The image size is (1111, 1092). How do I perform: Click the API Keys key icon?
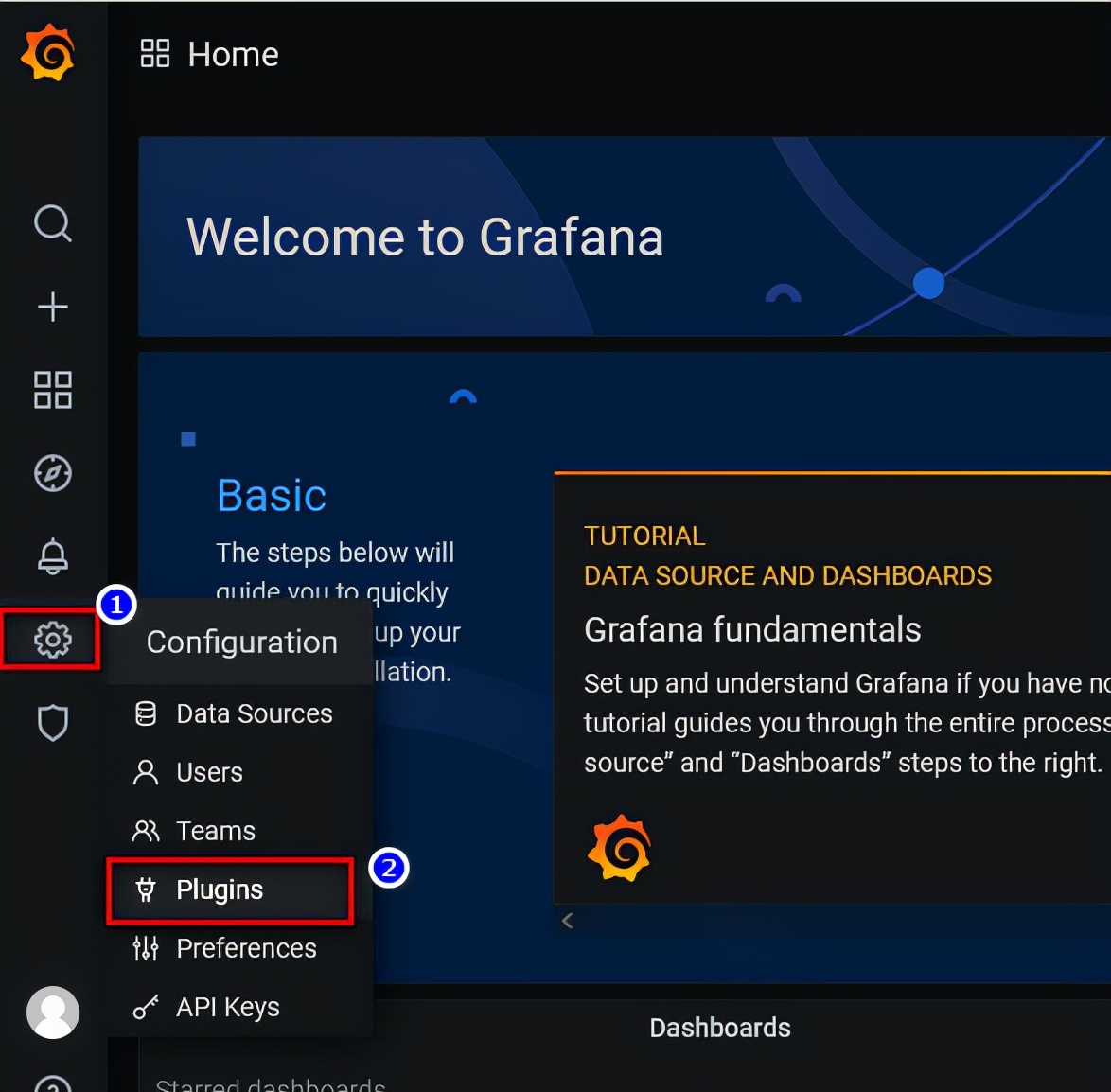coord(145,1007)
